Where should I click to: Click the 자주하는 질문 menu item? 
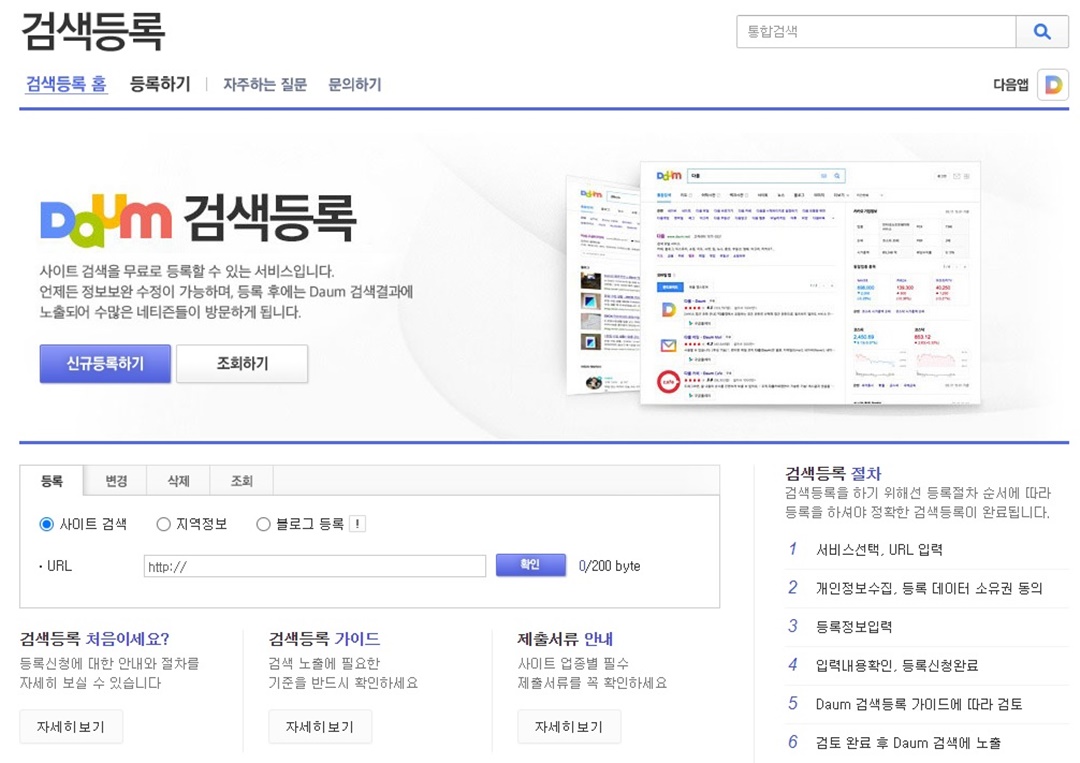265,85
